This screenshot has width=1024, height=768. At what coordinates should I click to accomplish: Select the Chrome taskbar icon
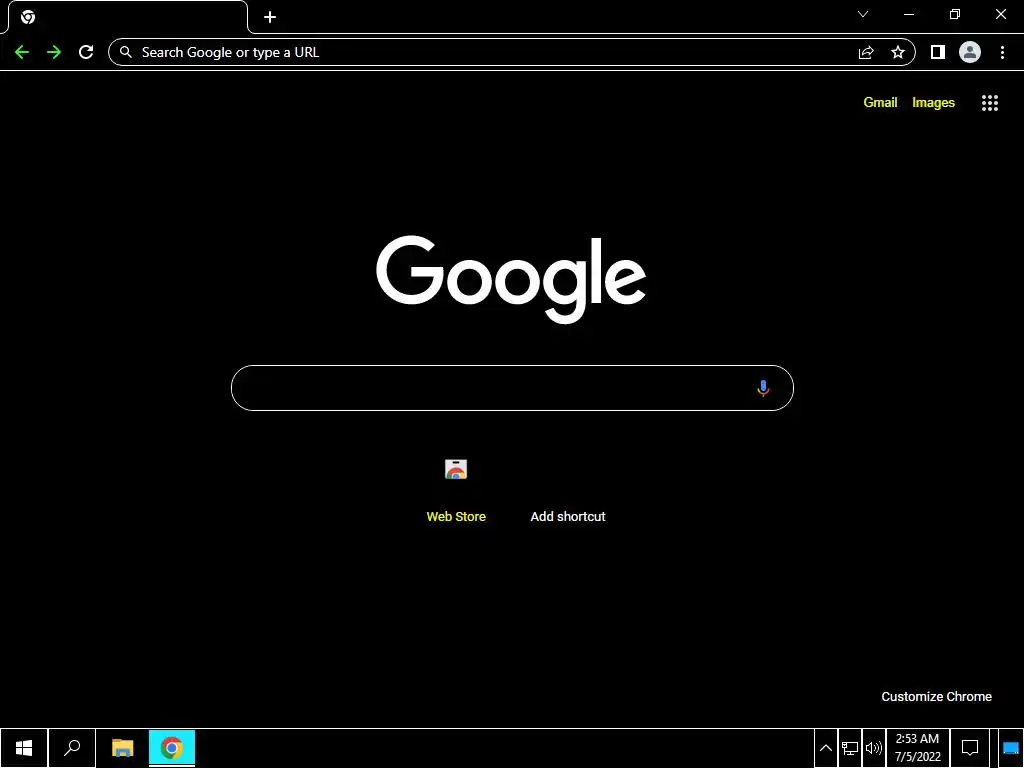click(172, 748)
